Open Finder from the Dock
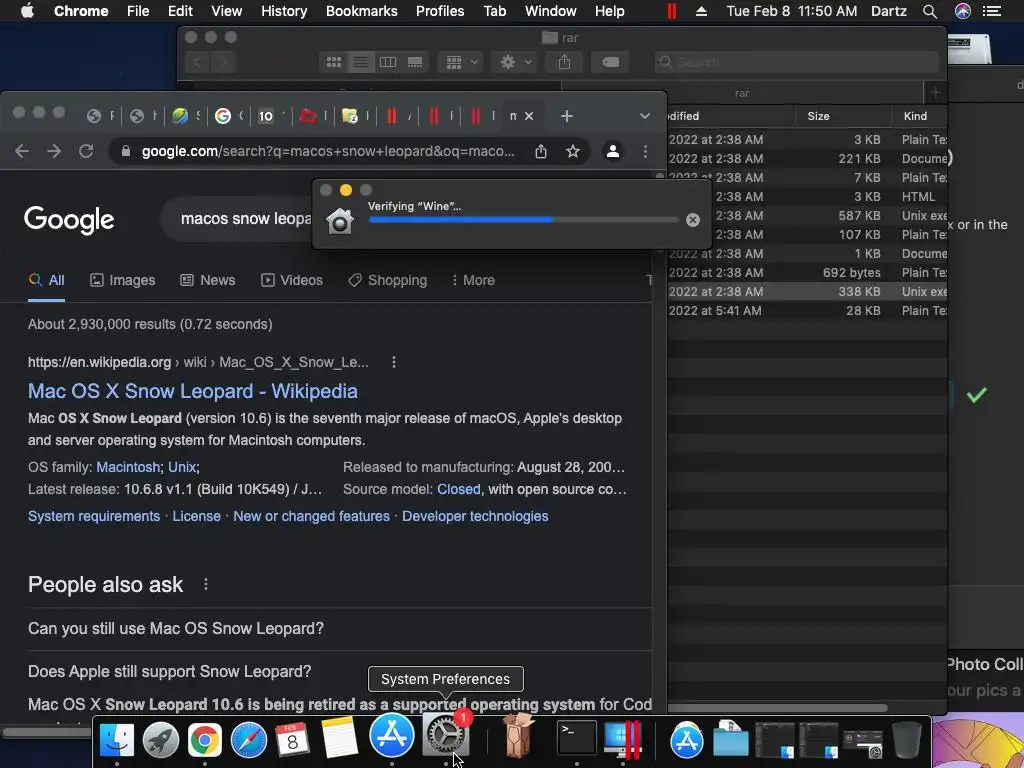This screenshot has height=768, width=1024. point(117,739)
